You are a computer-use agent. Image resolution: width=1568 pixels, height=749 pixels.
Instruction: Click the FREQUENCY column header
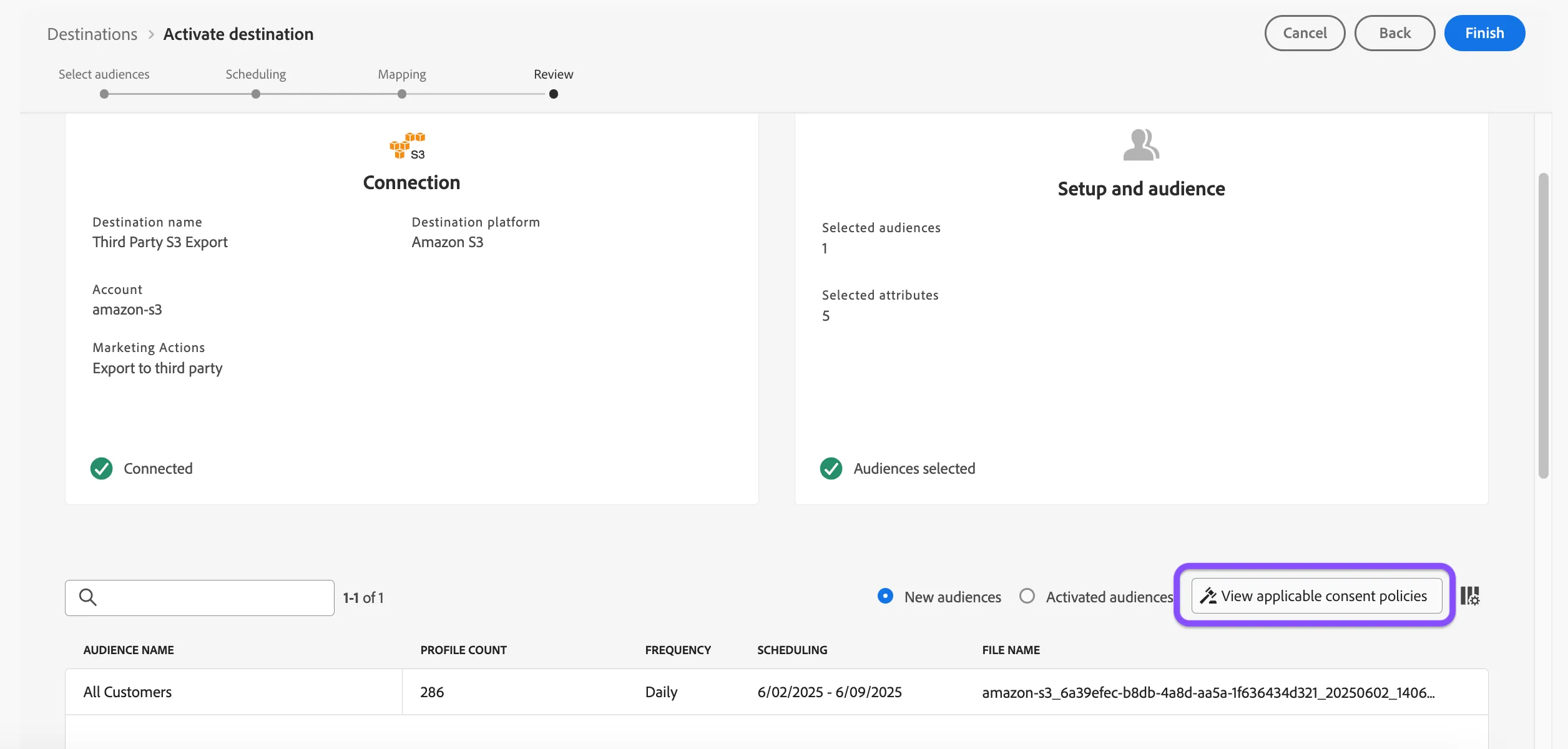tap(678, 650)
